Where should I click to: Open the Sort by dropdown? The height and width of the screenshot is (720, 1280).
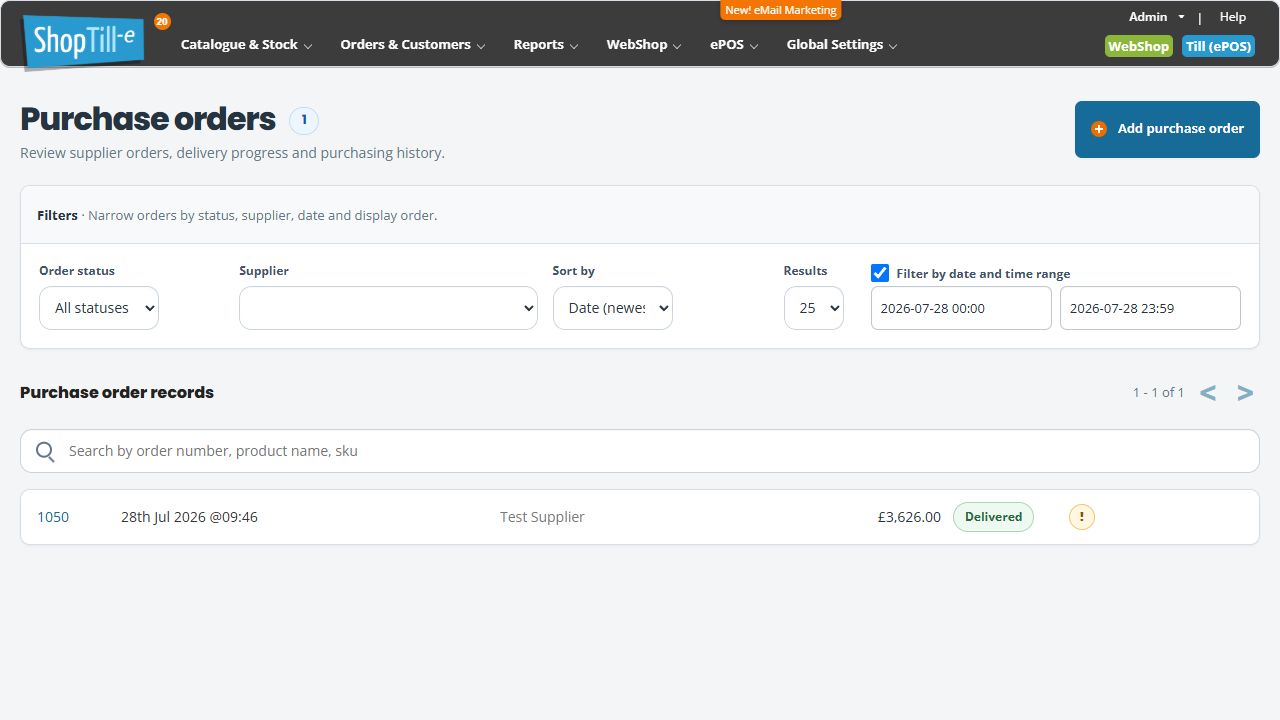613,308
